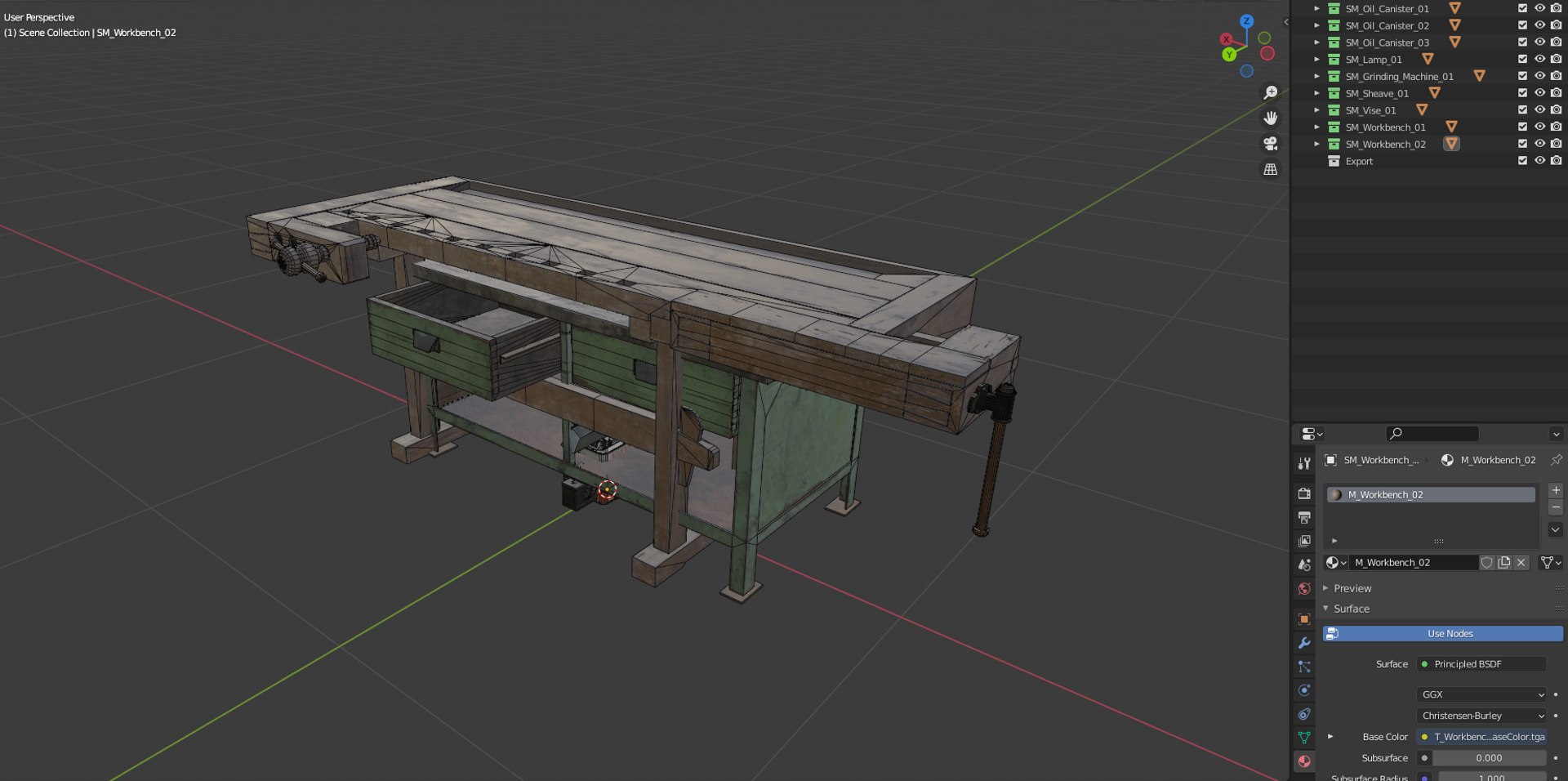Image resolution: width=1568 pixels, height=781 pixels.
Task: Open Object Data green triangle tab
Action: 1304,738
